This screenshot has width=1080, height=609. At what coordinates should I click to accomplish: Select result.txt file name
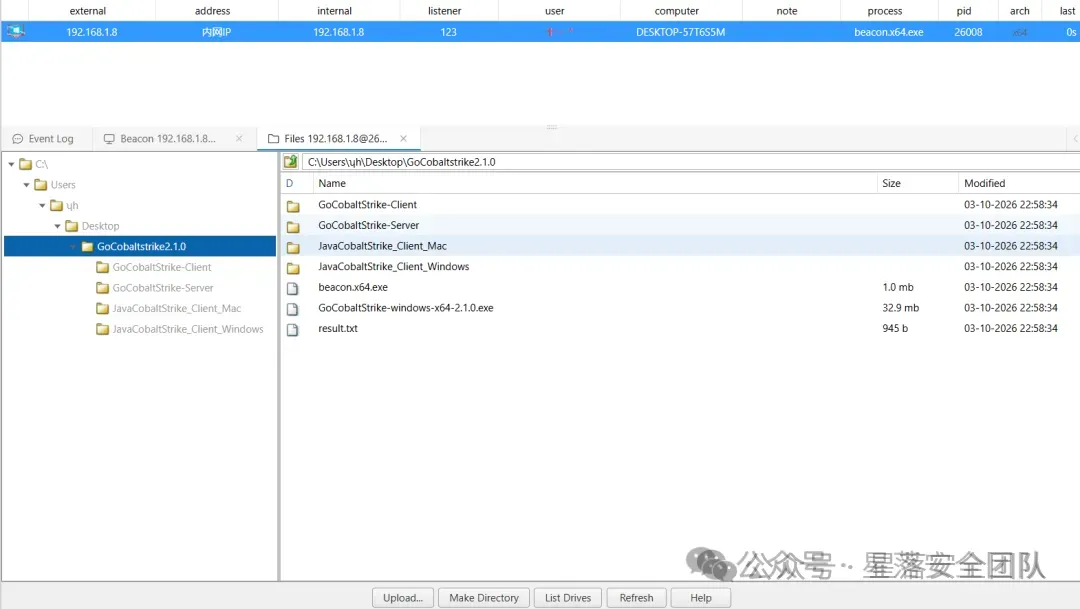[x=338, y=329]
